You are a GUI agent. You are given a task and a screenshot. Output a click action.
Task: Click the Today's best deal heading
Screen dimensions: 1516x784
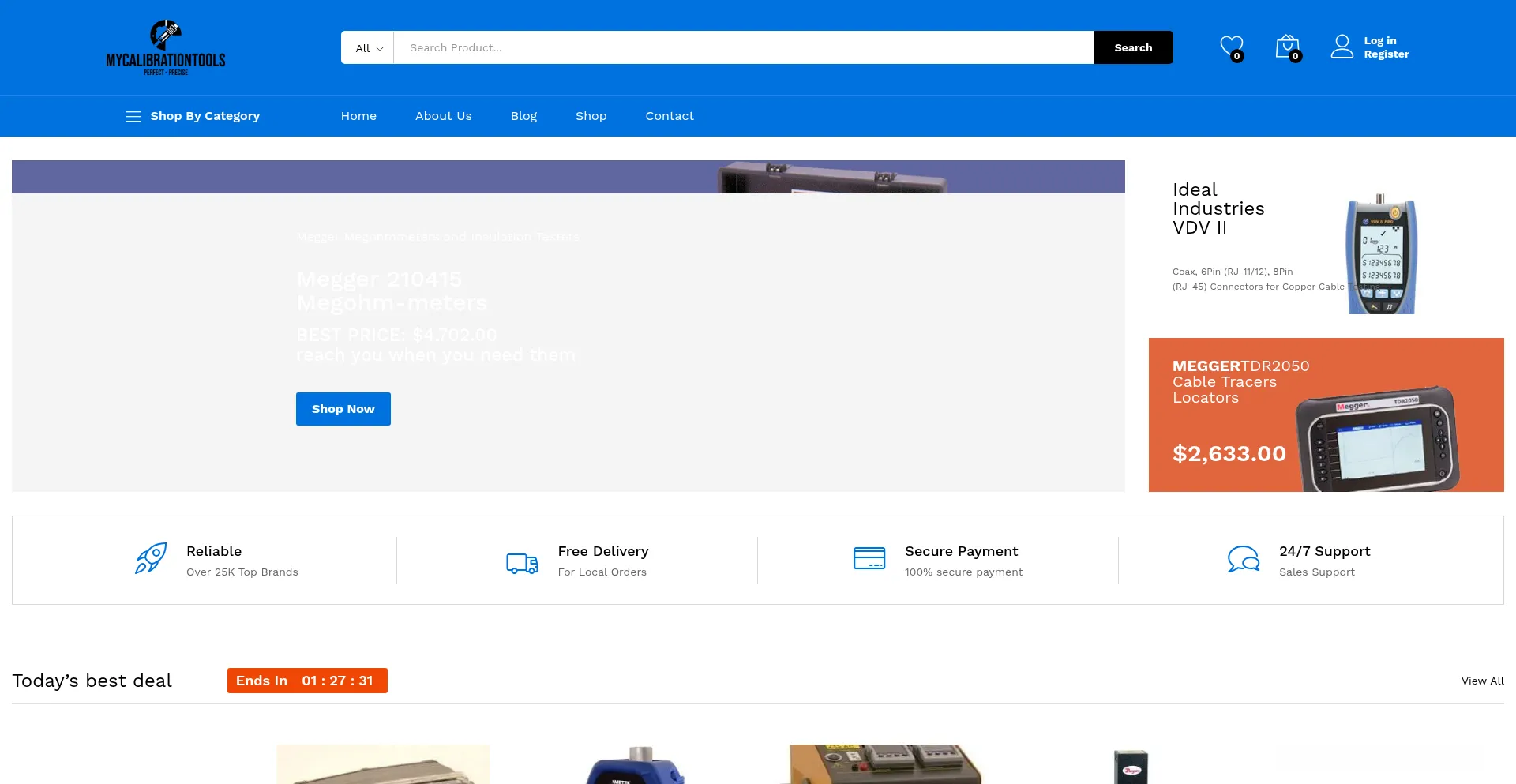coord(92,681)
